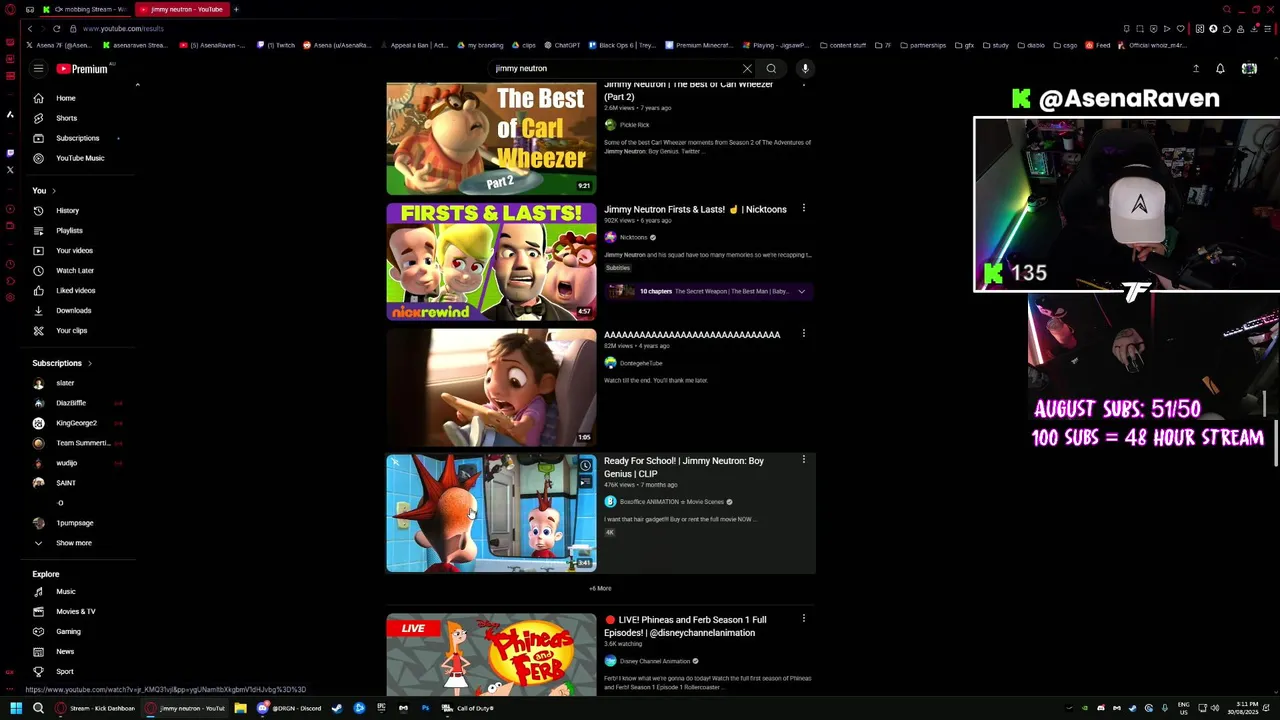Open the Phineas and Ferb live thumbnail

click(x=491, y=654)
